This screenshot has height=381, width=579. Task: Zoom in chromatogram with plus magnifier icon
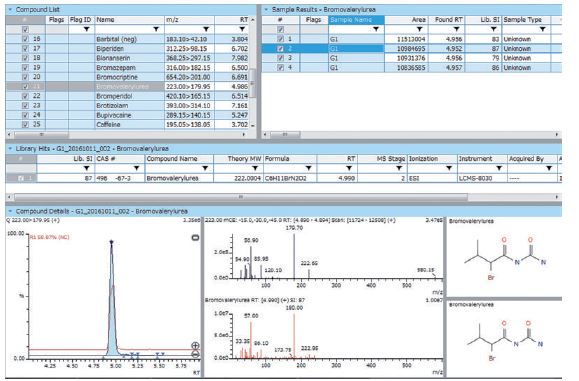(x=195, y=346)
